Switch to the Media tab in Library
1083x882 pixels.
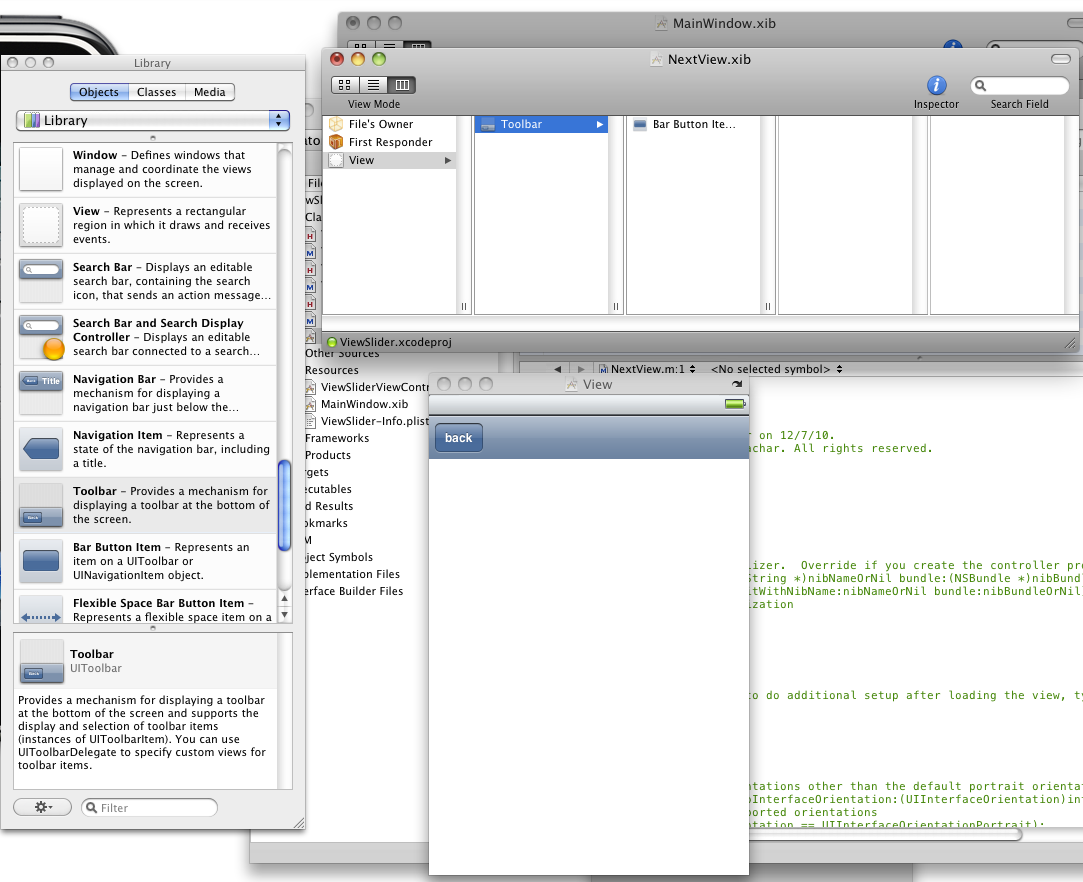coord(209,92)
